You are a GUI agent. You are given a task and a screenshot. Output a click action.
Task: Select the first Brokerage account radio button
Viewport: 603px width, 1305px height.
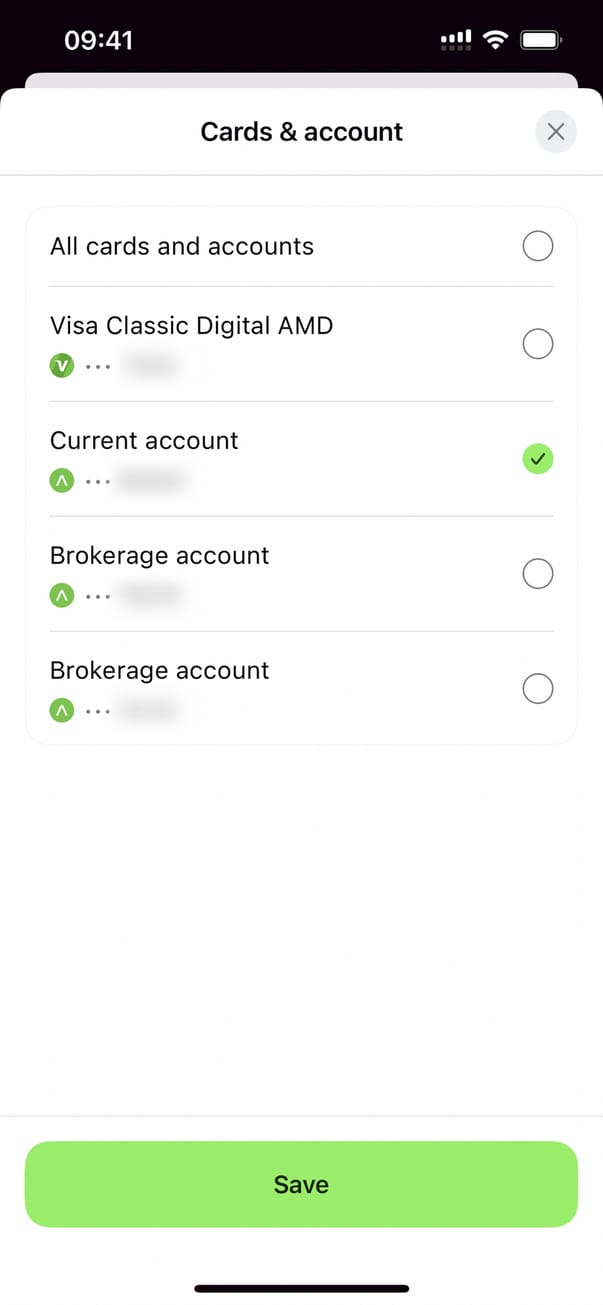[x=538, y=574]
